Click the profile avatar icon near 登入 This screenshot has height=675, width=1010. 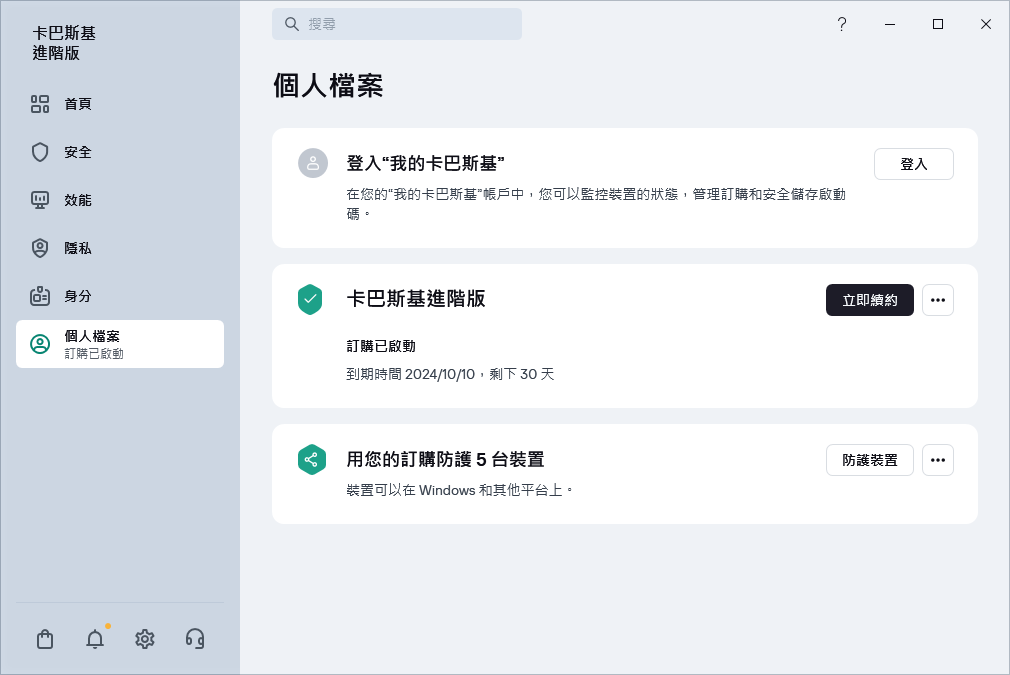point(313,163)
